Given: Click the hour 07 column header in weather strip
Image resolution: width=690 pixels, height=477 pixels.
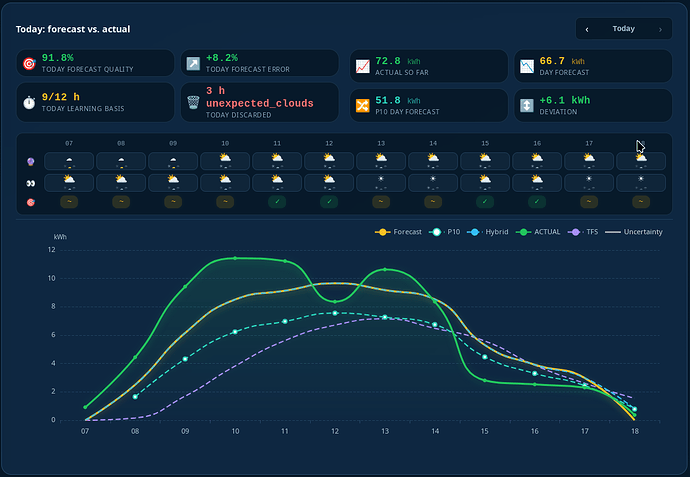Looking at the screenshot, I should tap(69, 143).
